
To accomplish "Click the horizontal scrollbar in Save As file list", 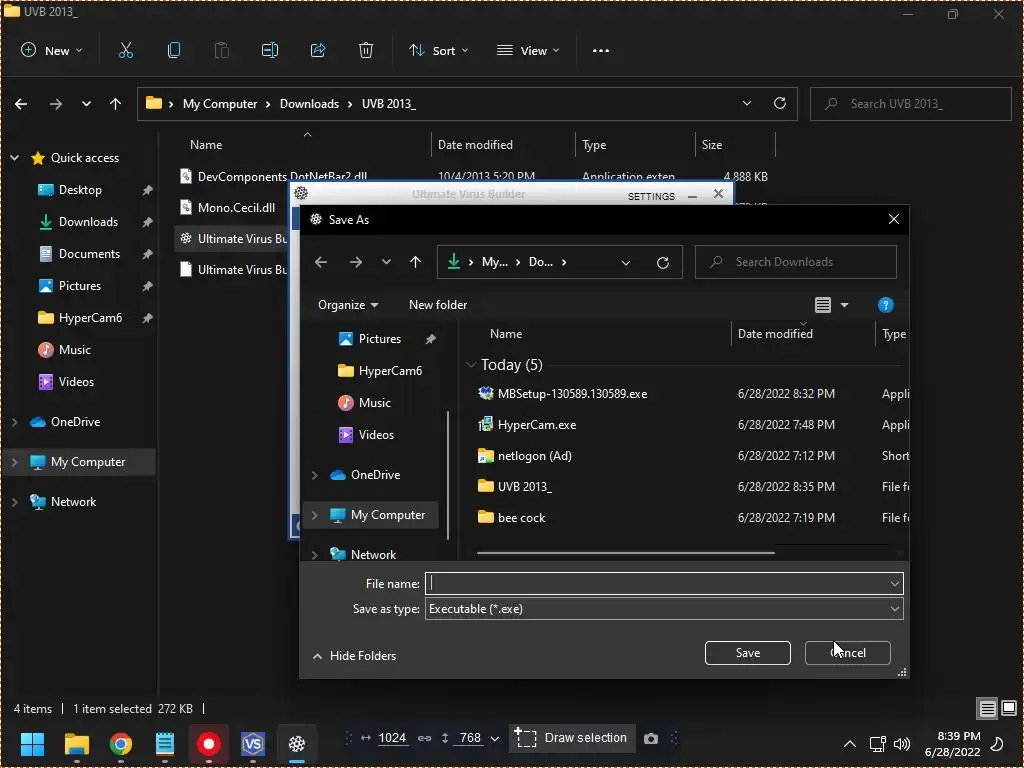I will click(x=626, y=552).
